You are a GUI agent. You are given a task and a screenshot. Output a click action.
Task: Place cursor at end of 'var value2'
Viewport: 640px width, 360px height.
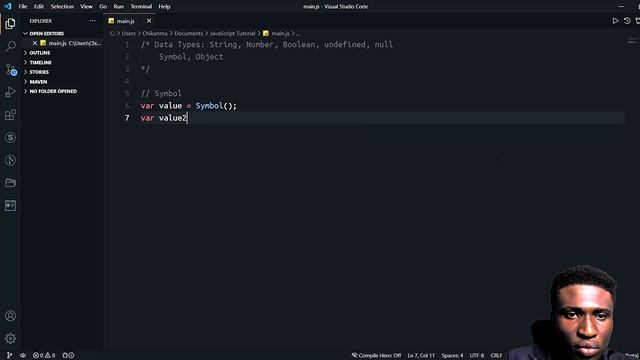coord(187,118)
